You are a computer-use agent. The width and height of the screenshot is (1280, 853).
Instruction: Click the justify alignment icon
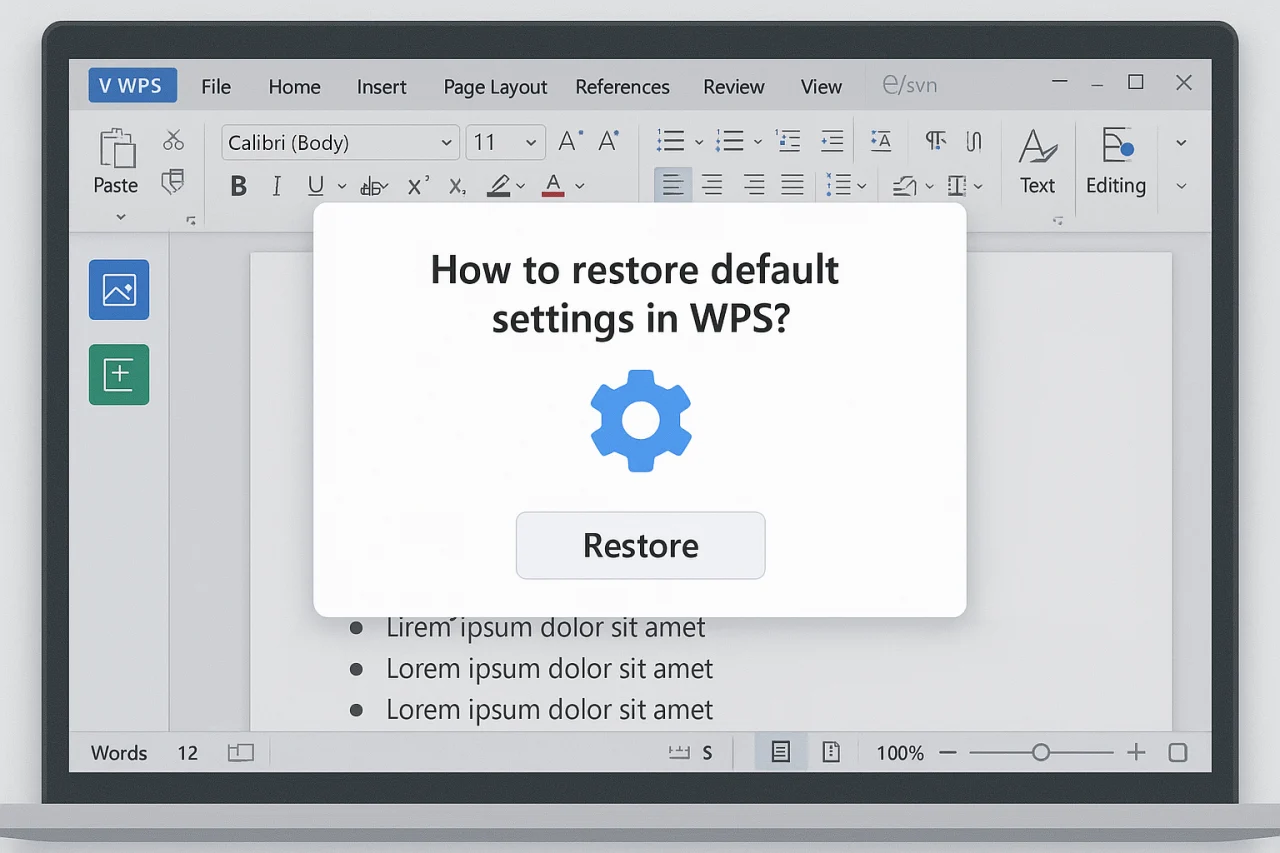point(792,185)
